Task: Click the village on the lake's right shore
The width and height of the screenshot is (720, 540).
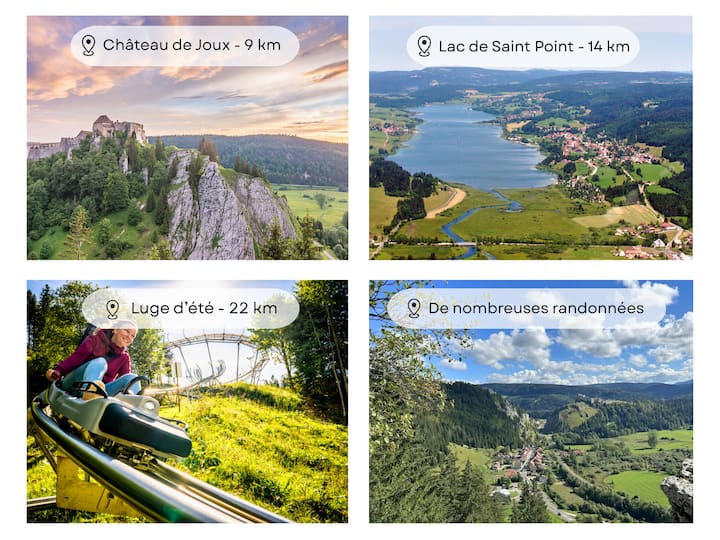Action: click(590, 150)
